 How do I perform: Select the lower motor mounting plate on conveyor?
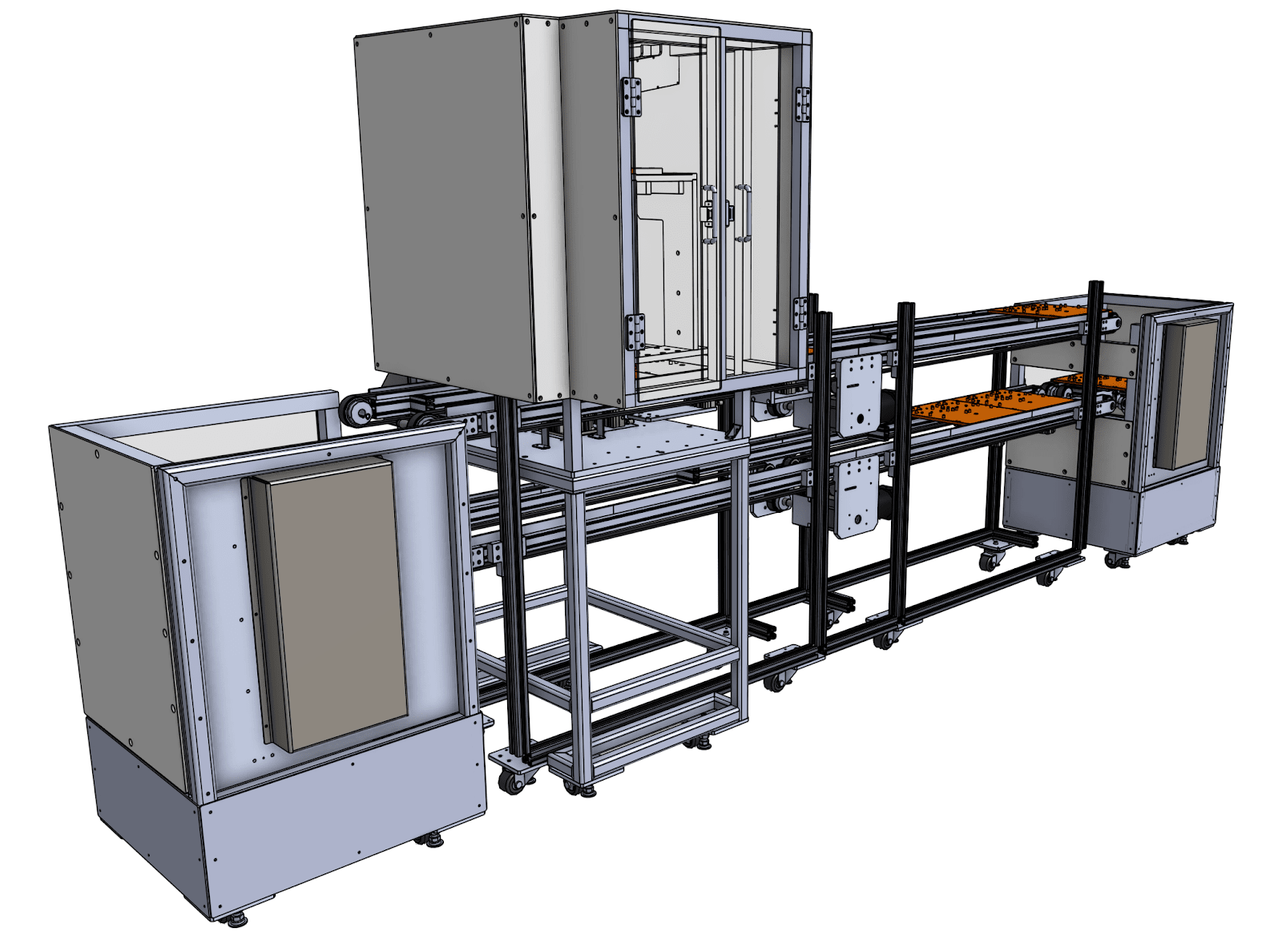point(857,496)
